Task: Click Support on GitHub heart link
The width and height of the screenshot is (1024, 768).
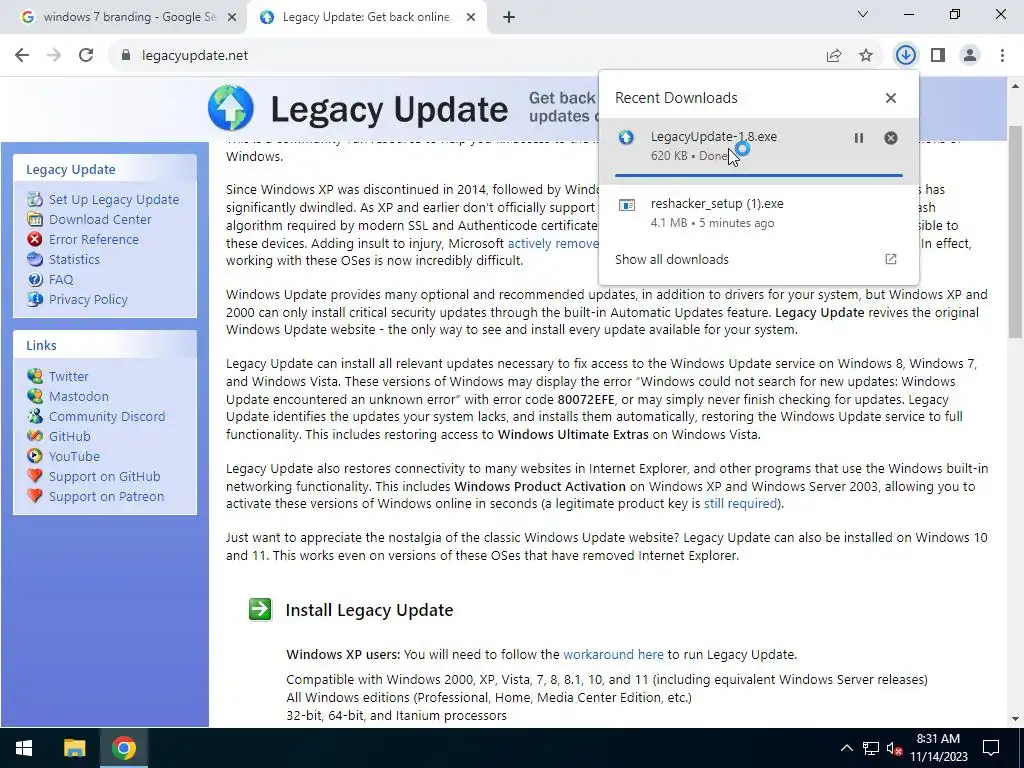Action: 104,477
